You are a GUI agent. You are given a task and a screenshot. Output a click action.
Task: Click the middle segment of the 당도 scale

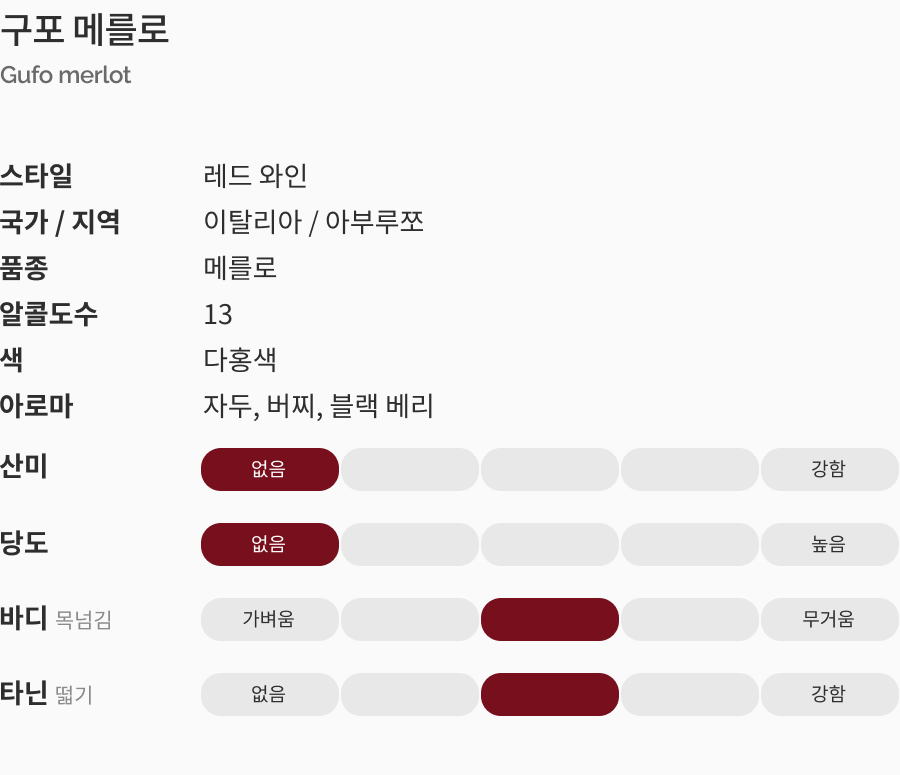(550, 544)
